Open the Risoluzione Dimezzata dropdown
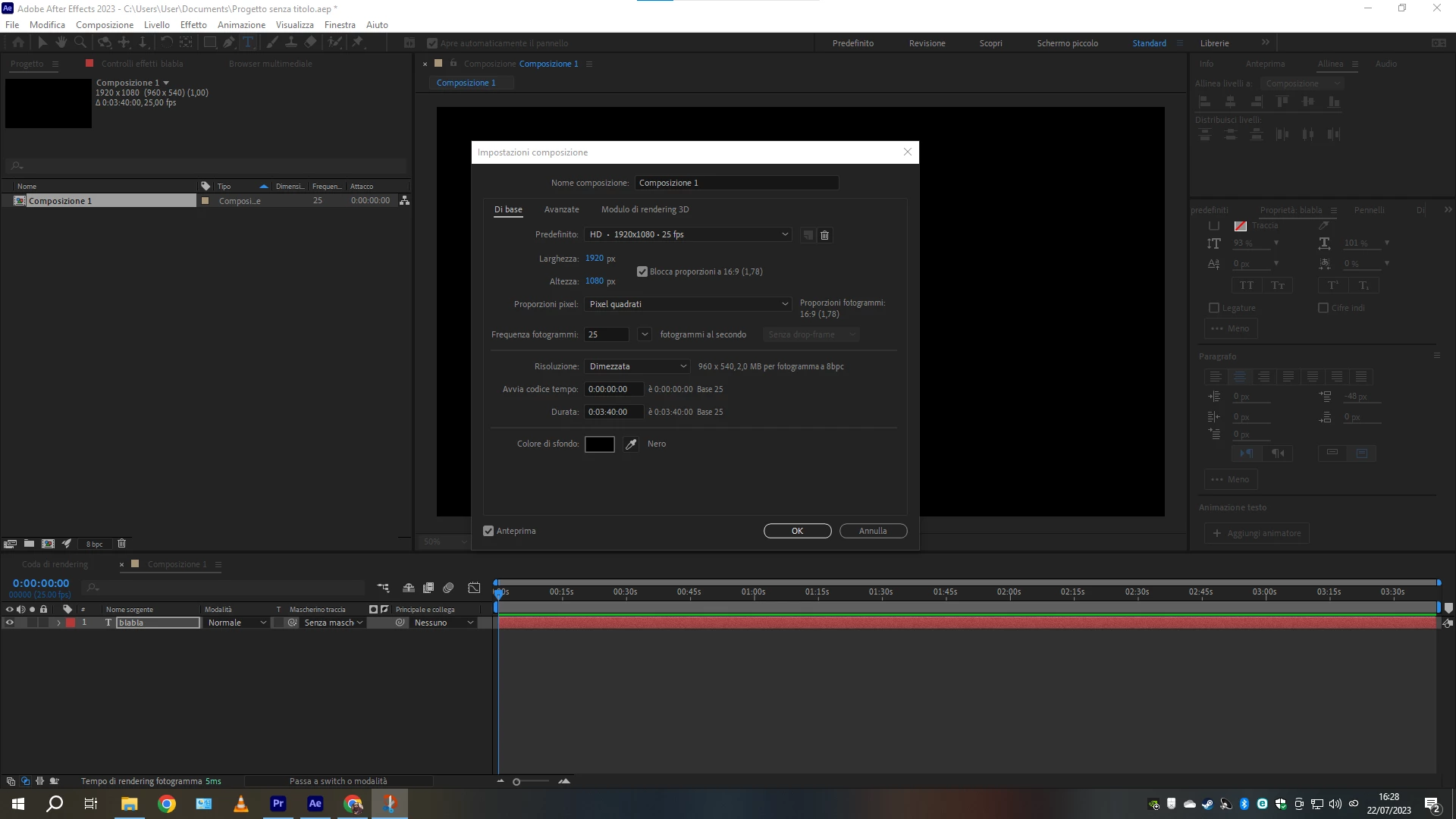Image resolution: width=1456 pixels, height=819 pixels. pos(637,366)
